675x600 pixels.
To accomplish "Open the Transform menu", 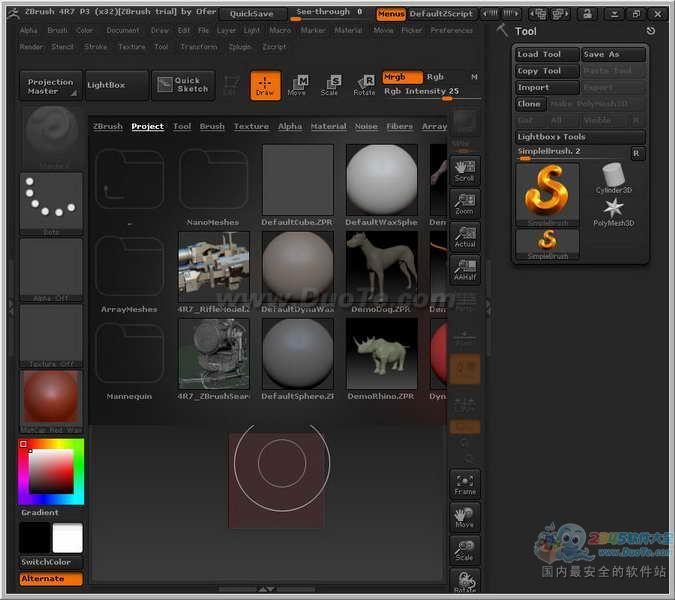I will click(x=199, y=46).
